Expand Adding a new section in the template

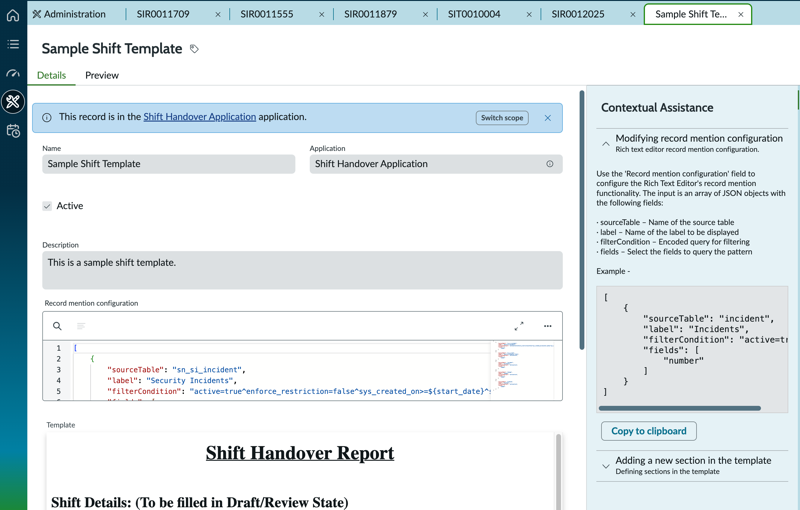(606, 466)
